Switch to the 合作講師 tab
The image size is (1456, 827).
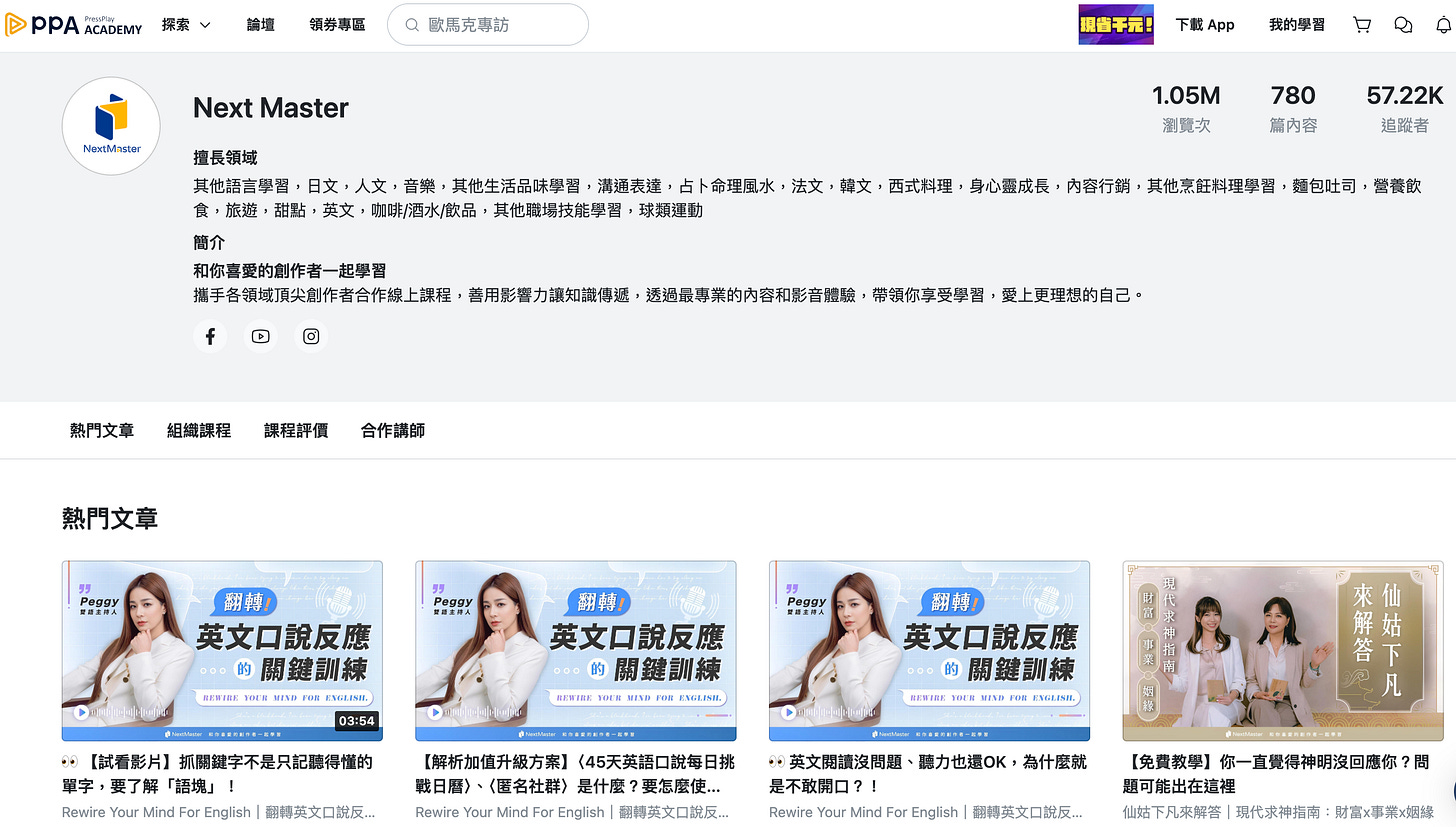(393, 430)
